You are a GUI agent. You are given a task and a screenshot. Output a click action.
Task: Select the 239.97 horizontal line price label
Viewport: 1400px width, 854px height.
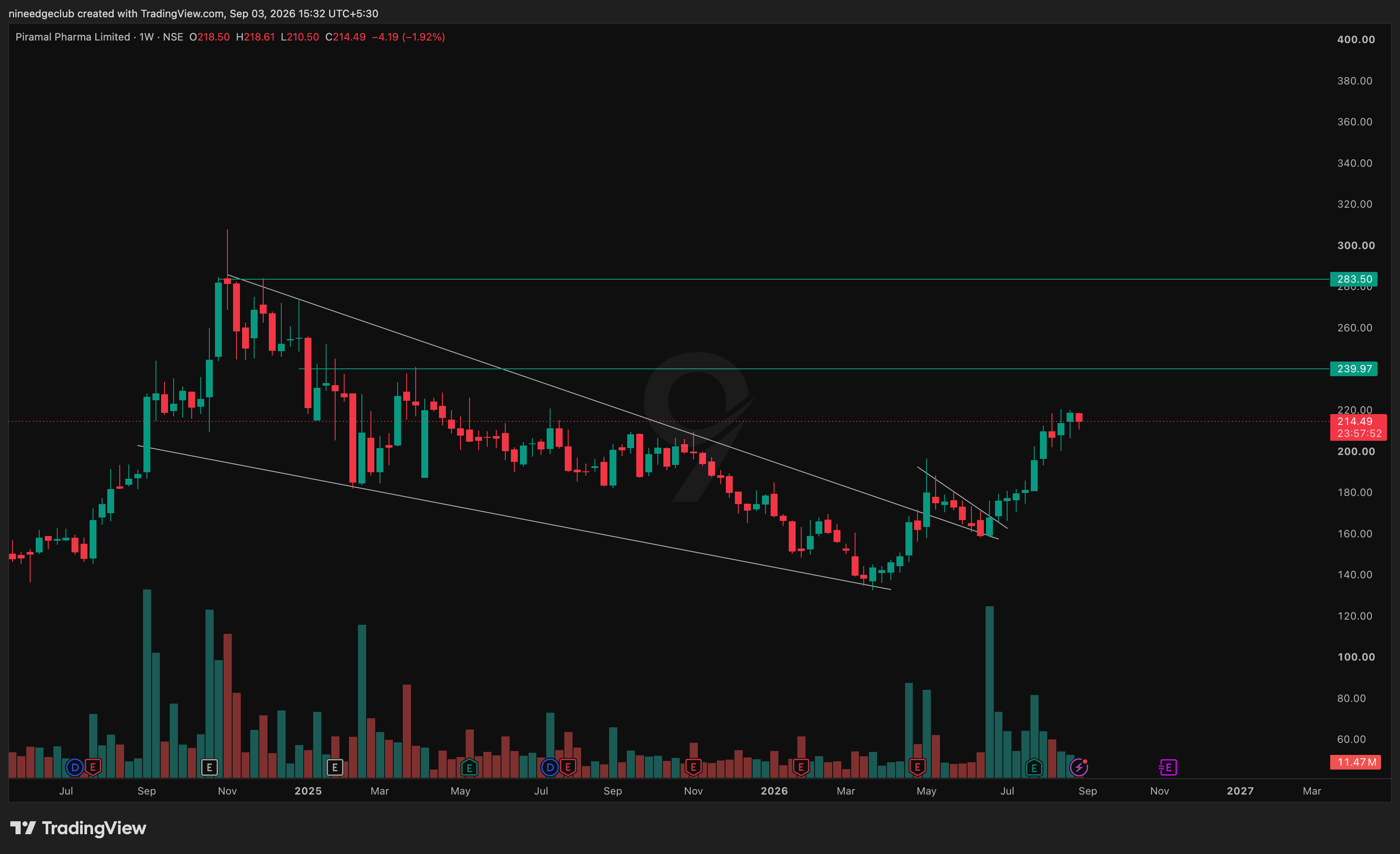coord(1353,369)
